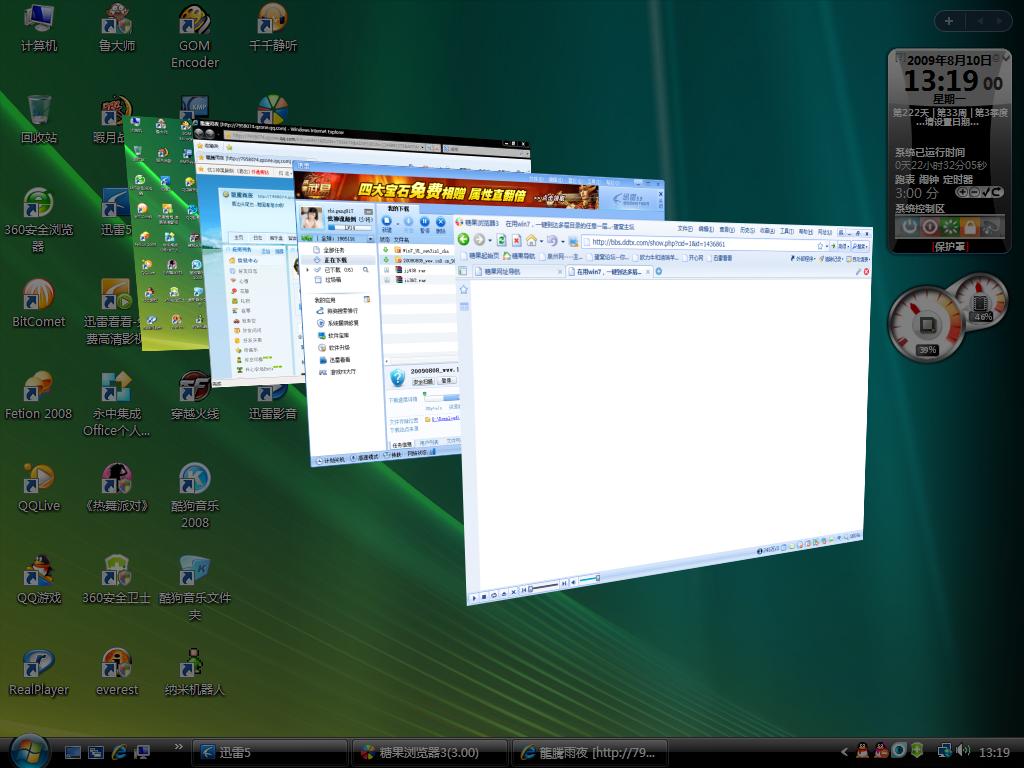Launch RealPlayer from the desktop
This screenshot has height=768, width=1024.
point(39,672)
